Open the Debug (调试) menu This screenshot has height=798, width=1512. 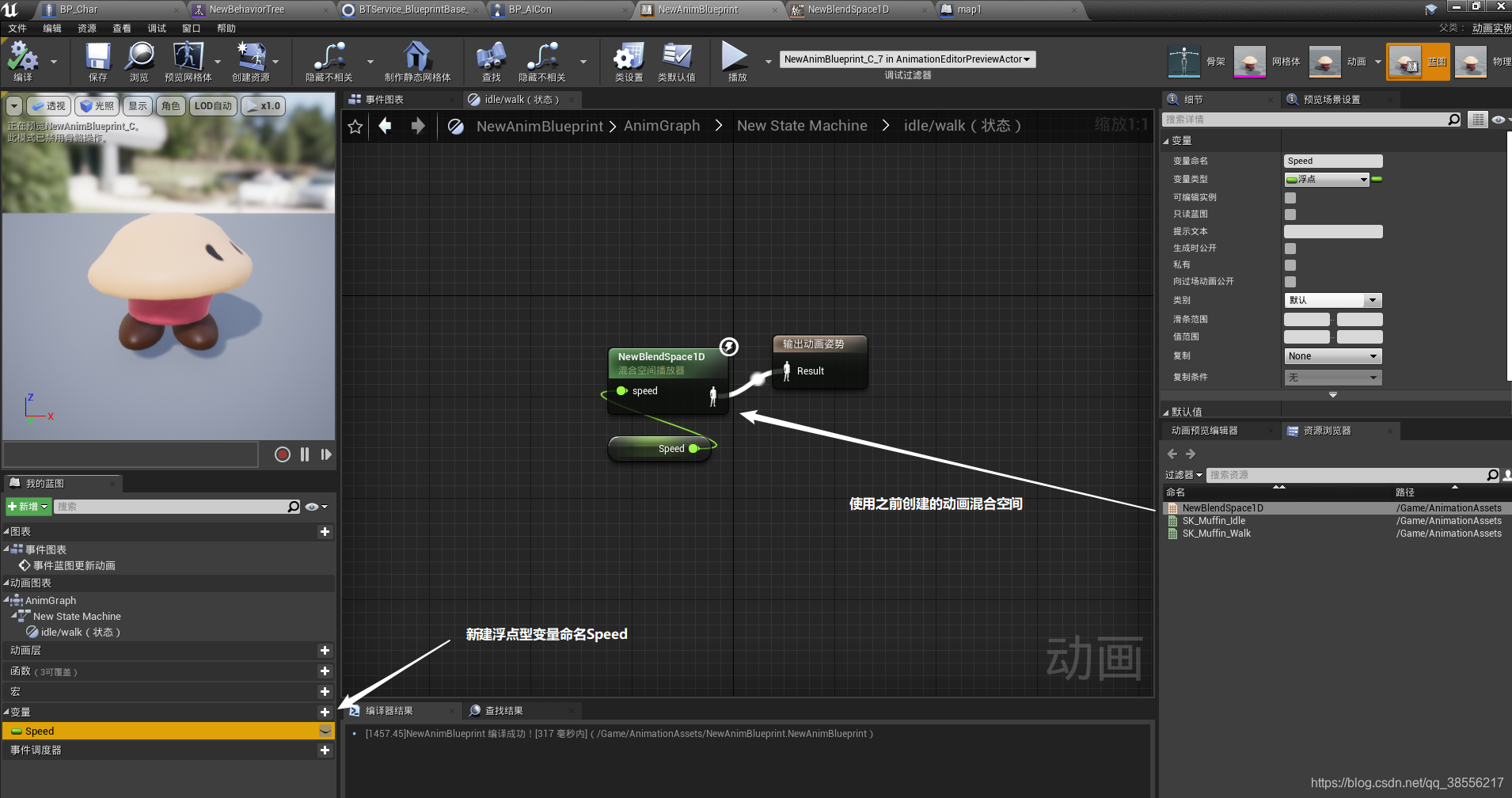coord(157,28)
